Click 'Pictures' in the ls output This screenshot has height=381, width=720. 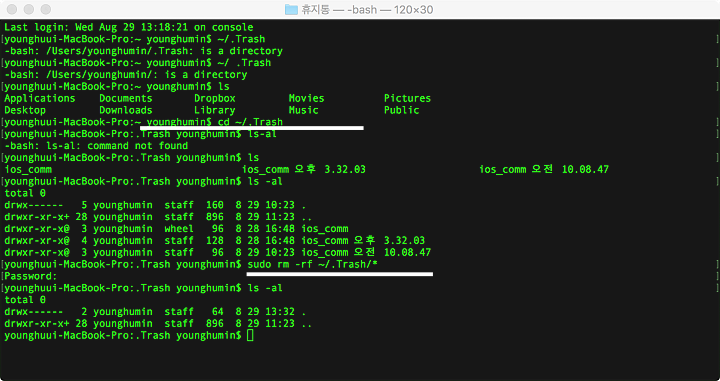(x=407, y=98)
